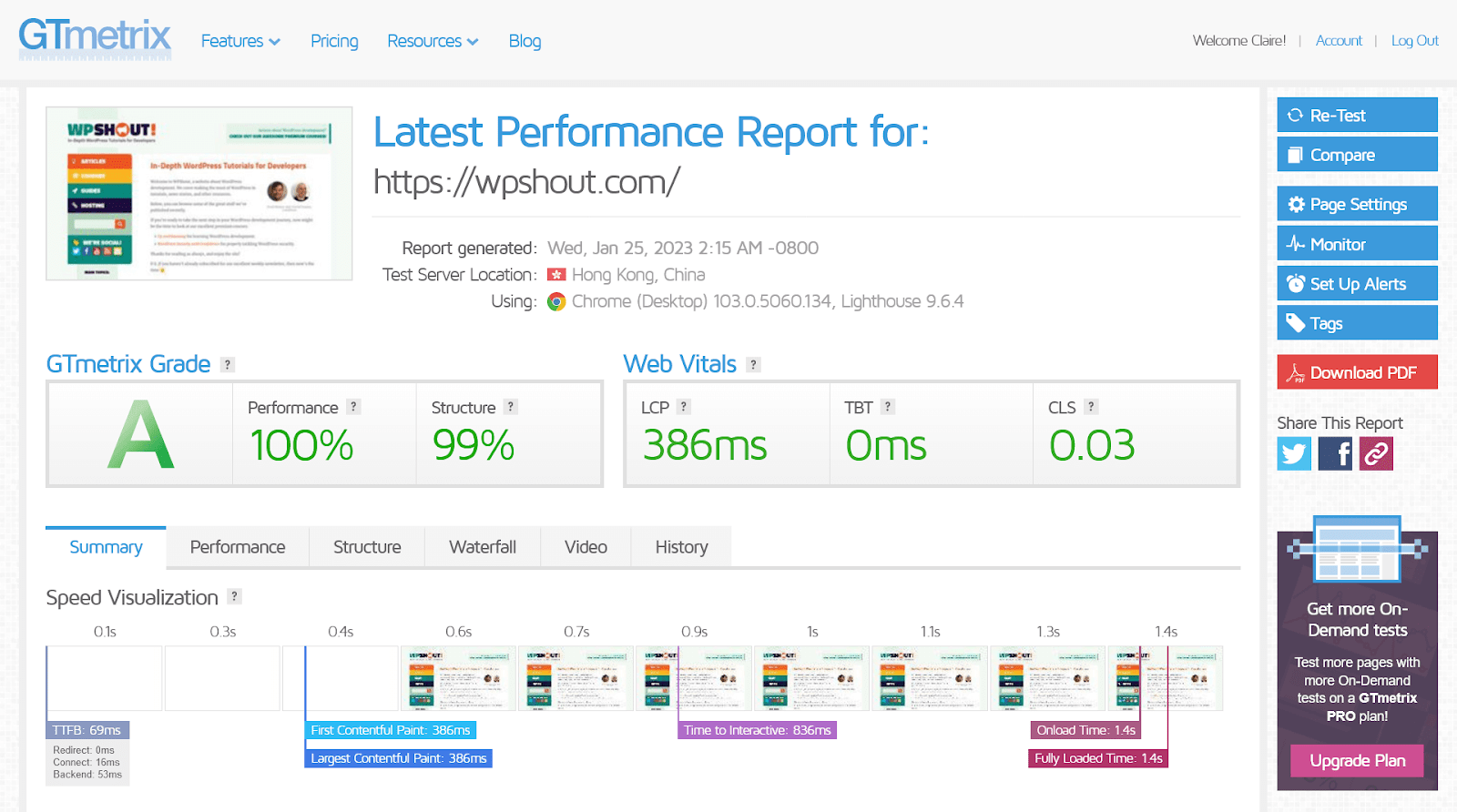Share report on Twitter
Viewport: 1457px width, 812px height.
tap(1294, 453)
